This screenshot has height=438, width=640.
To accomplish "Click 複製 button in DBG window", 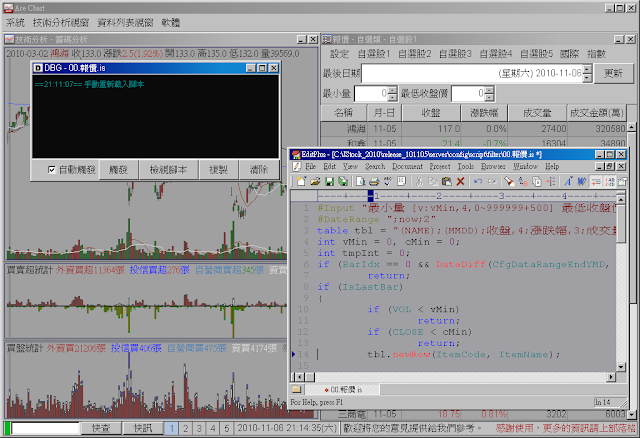I will 218,169.
